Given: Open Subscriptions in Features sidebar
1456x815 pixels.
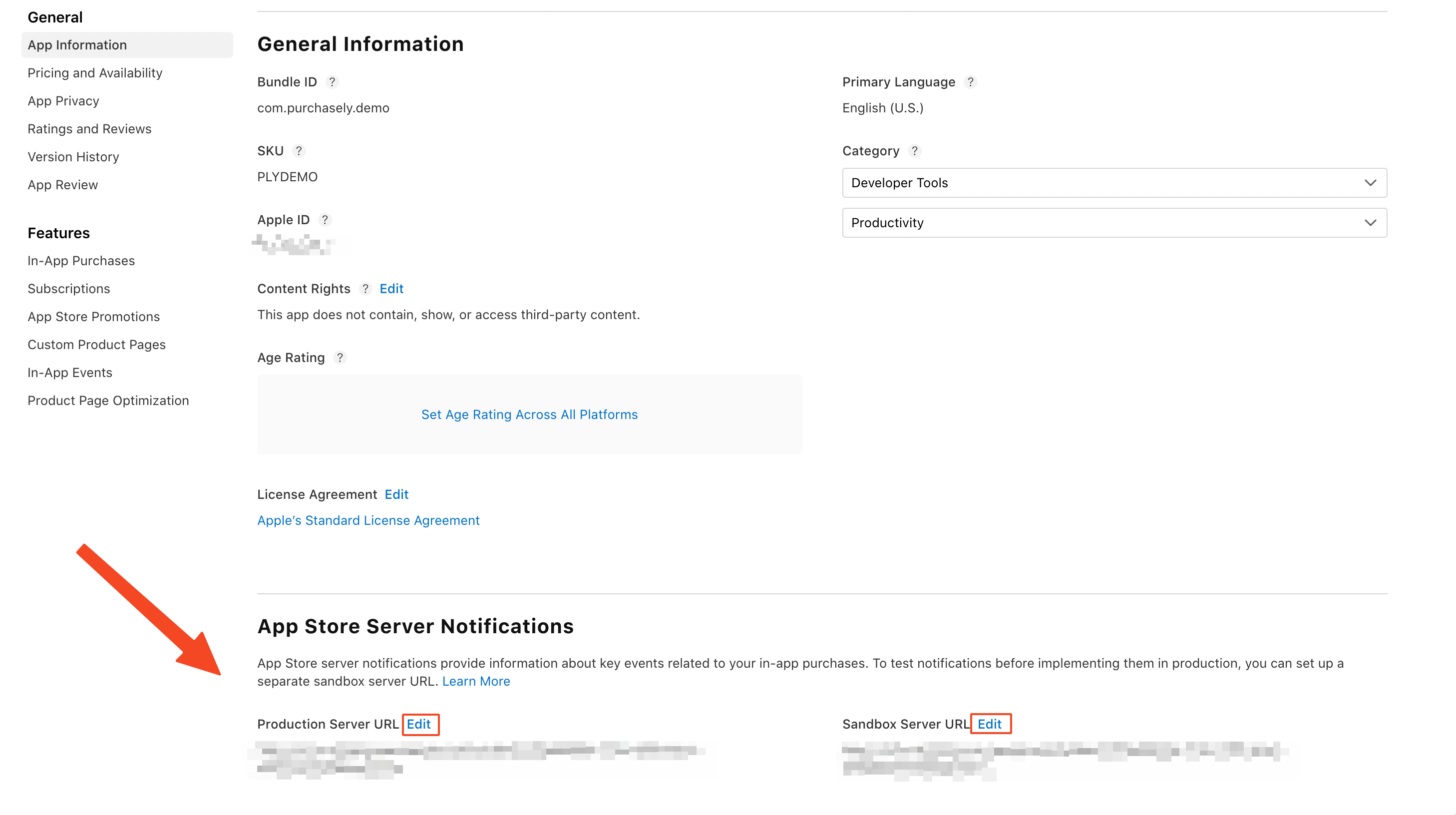Looking at the screenshot, I should pos(69,289).
